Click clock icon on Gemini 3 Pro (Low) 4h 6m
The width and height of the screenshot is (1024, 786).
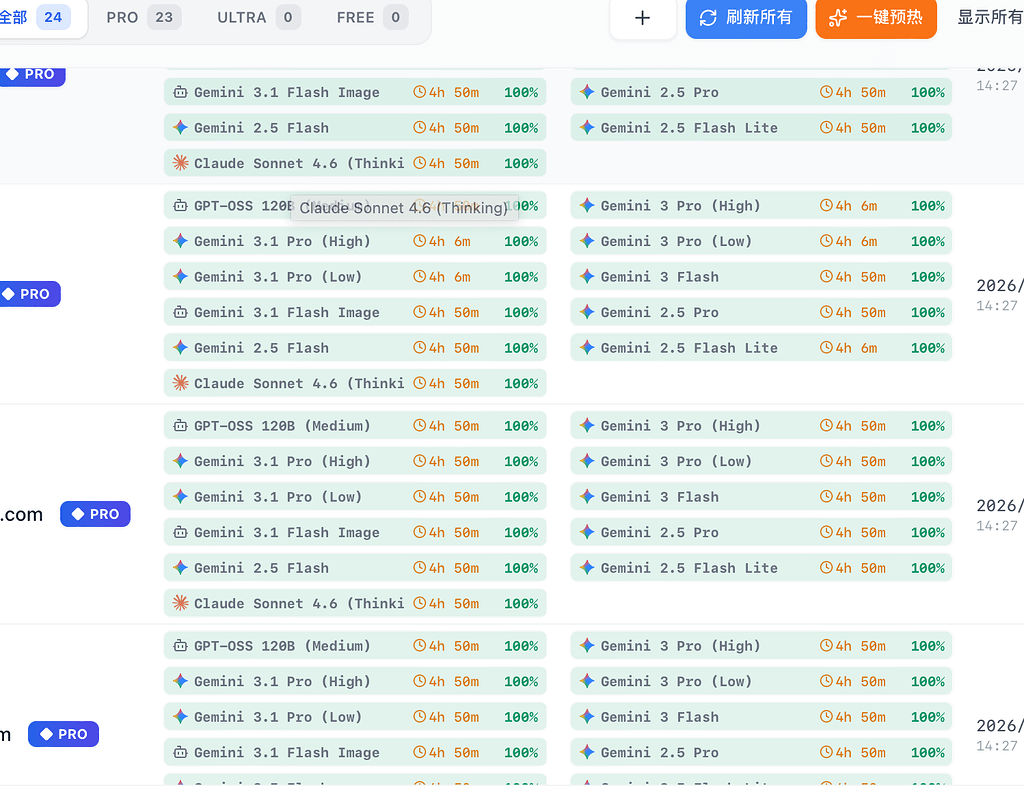click(826, 242)
